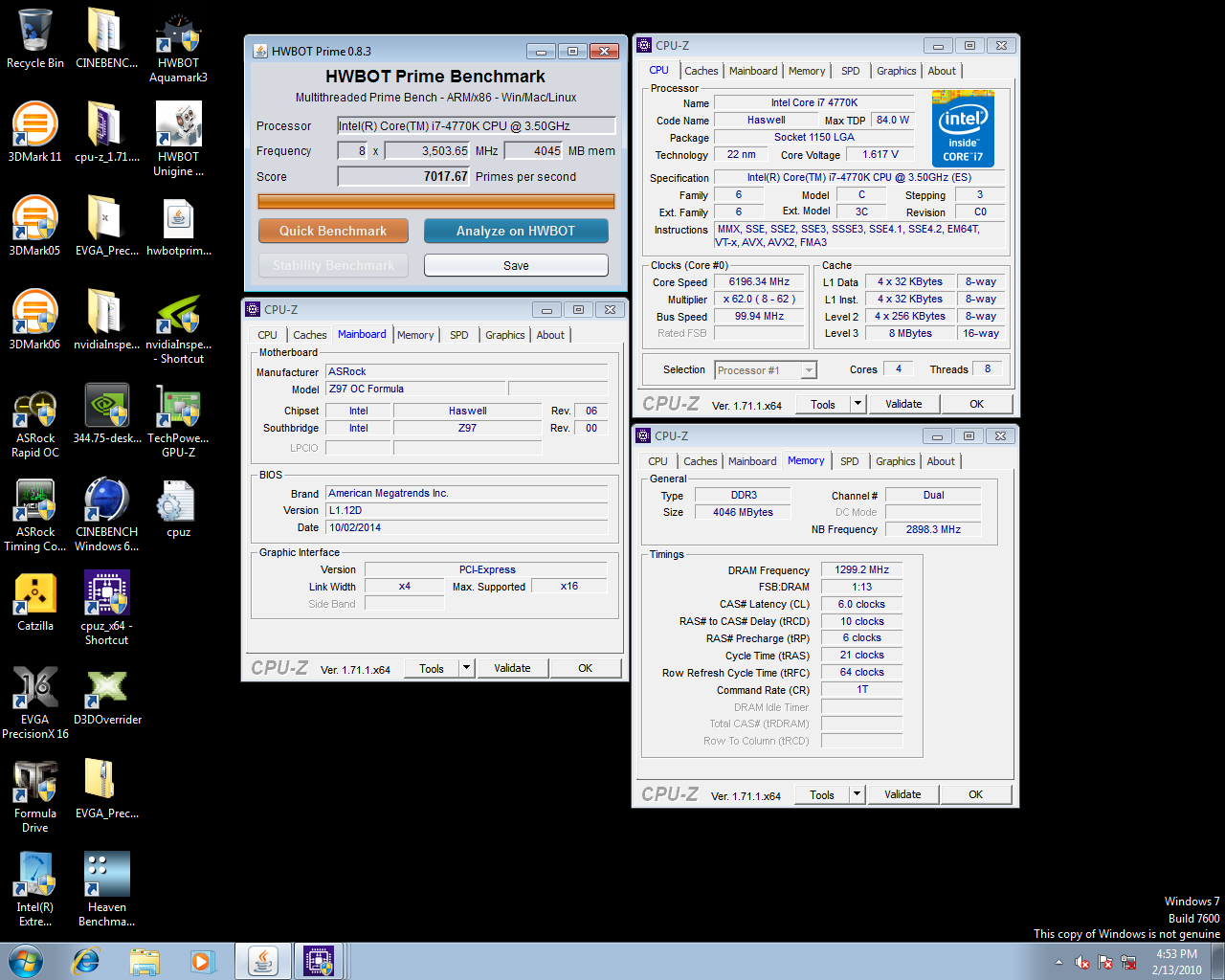Click the Score value field 7017.67
Image resolution: width=1225 pixels, height=980 pixels.
(x=404, y=176)
